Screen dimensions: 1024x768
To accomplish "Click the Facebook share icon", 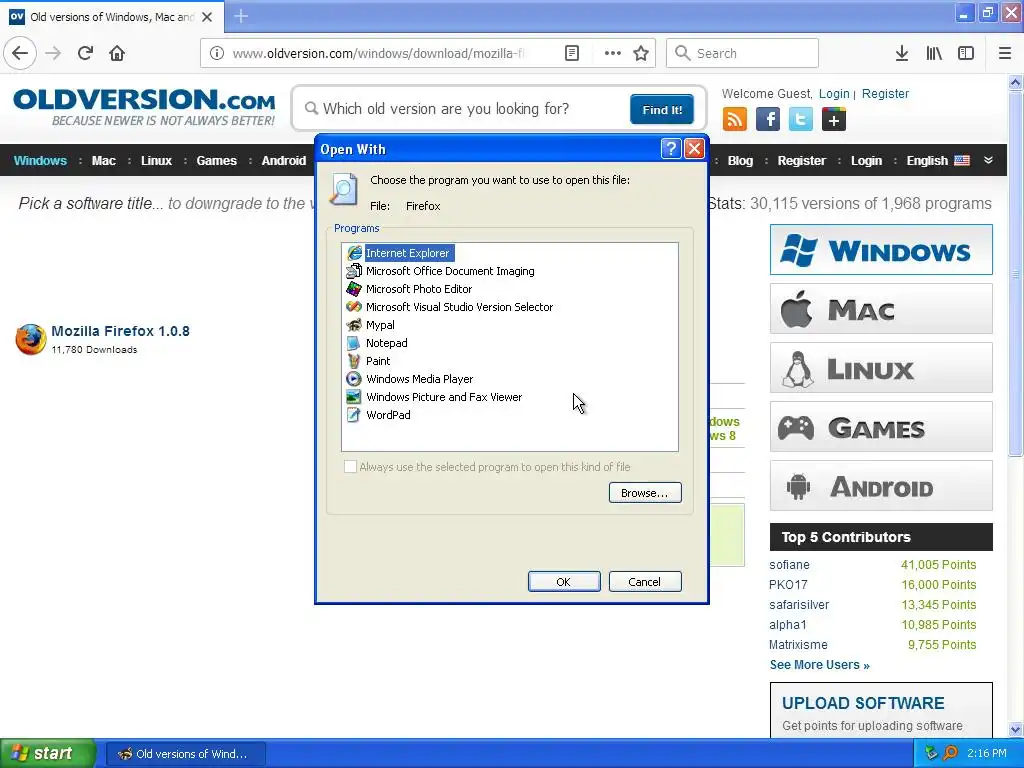I will [x=768, y=120].
